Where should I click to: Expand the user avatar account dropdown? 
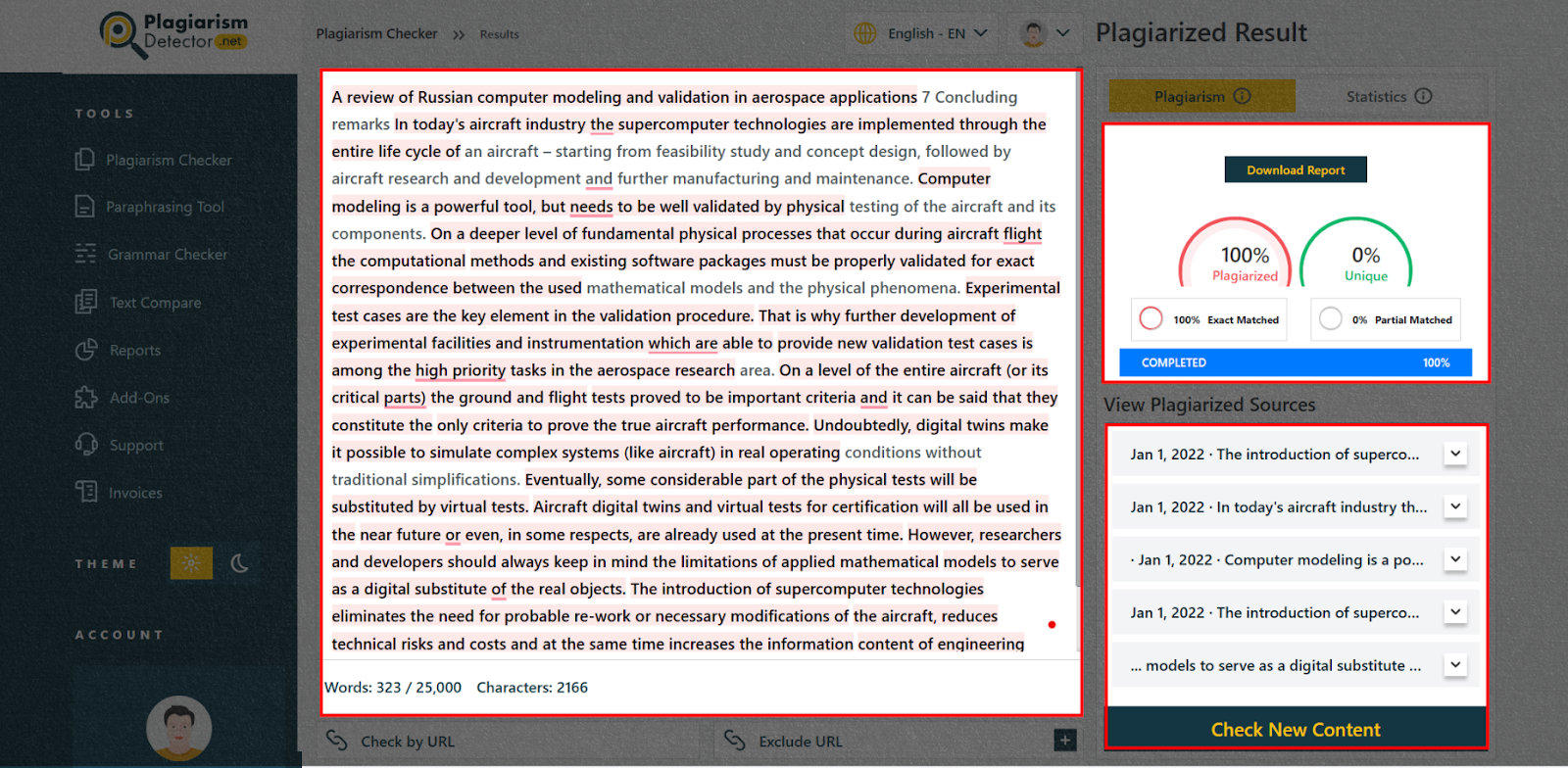tap(1045, 33)
